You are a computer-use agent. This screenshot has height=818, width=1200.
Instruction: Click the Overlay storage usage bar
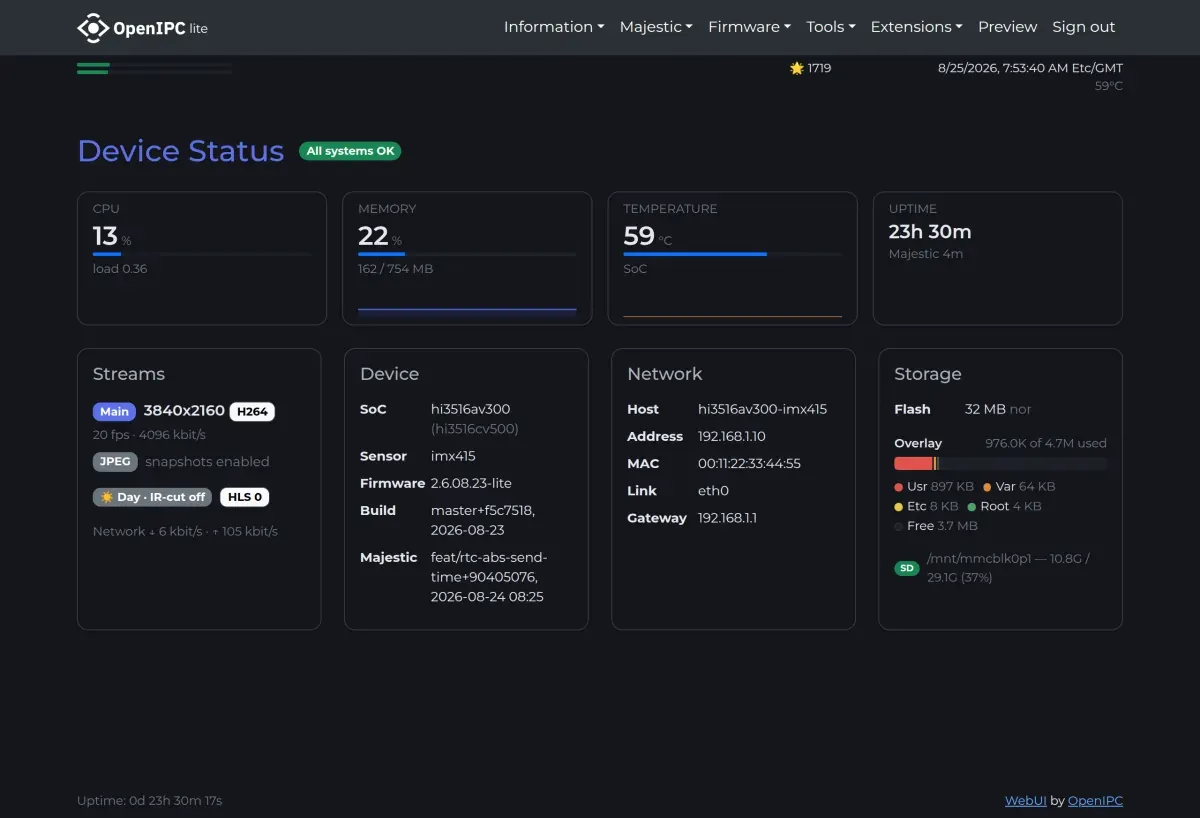(1001, 464)
